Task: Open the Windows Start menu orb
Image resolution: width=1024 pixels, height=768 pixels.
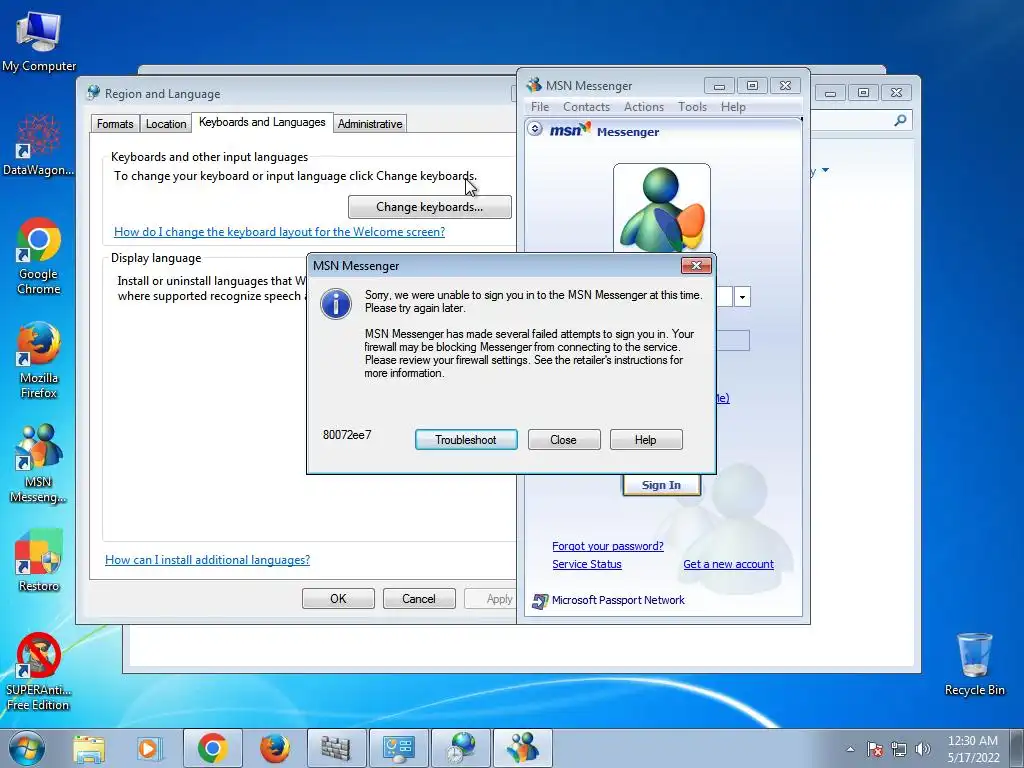Action: [x=27, y=748]
